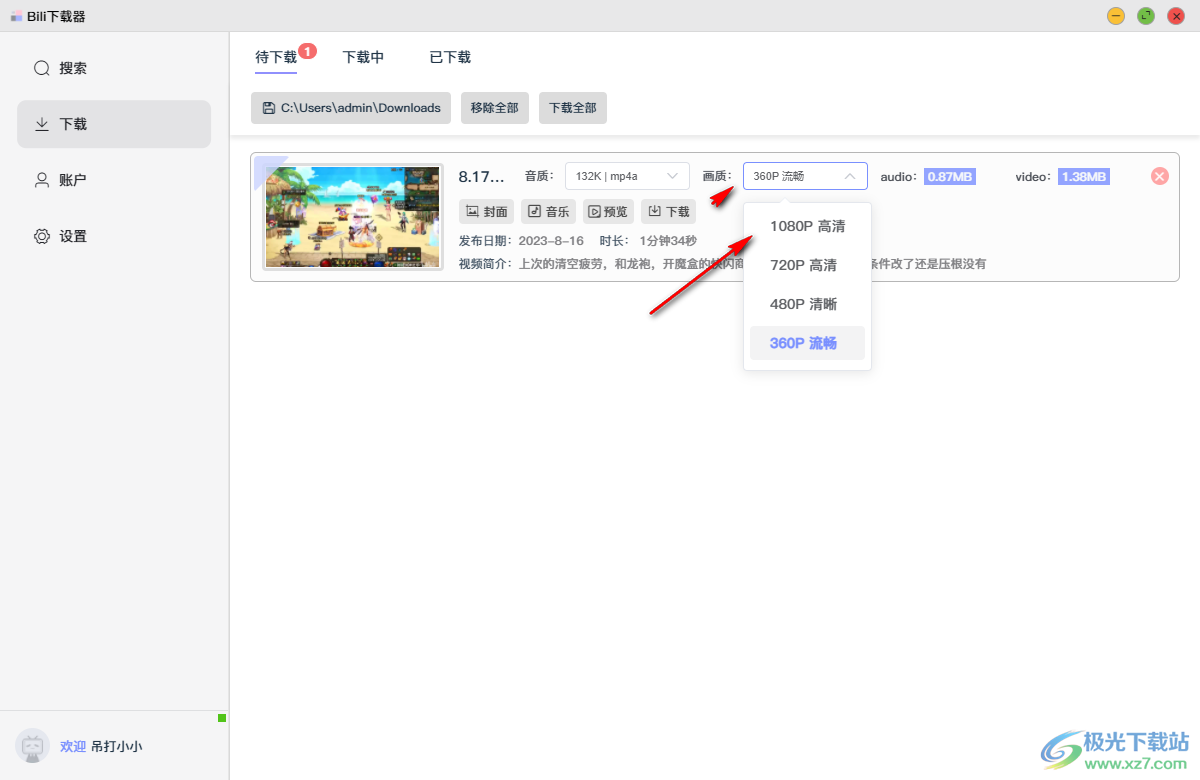The height and width of the screenshot is (780, 1200).
Task: Switch to the 待下载 tab
Action: (276, 57)
